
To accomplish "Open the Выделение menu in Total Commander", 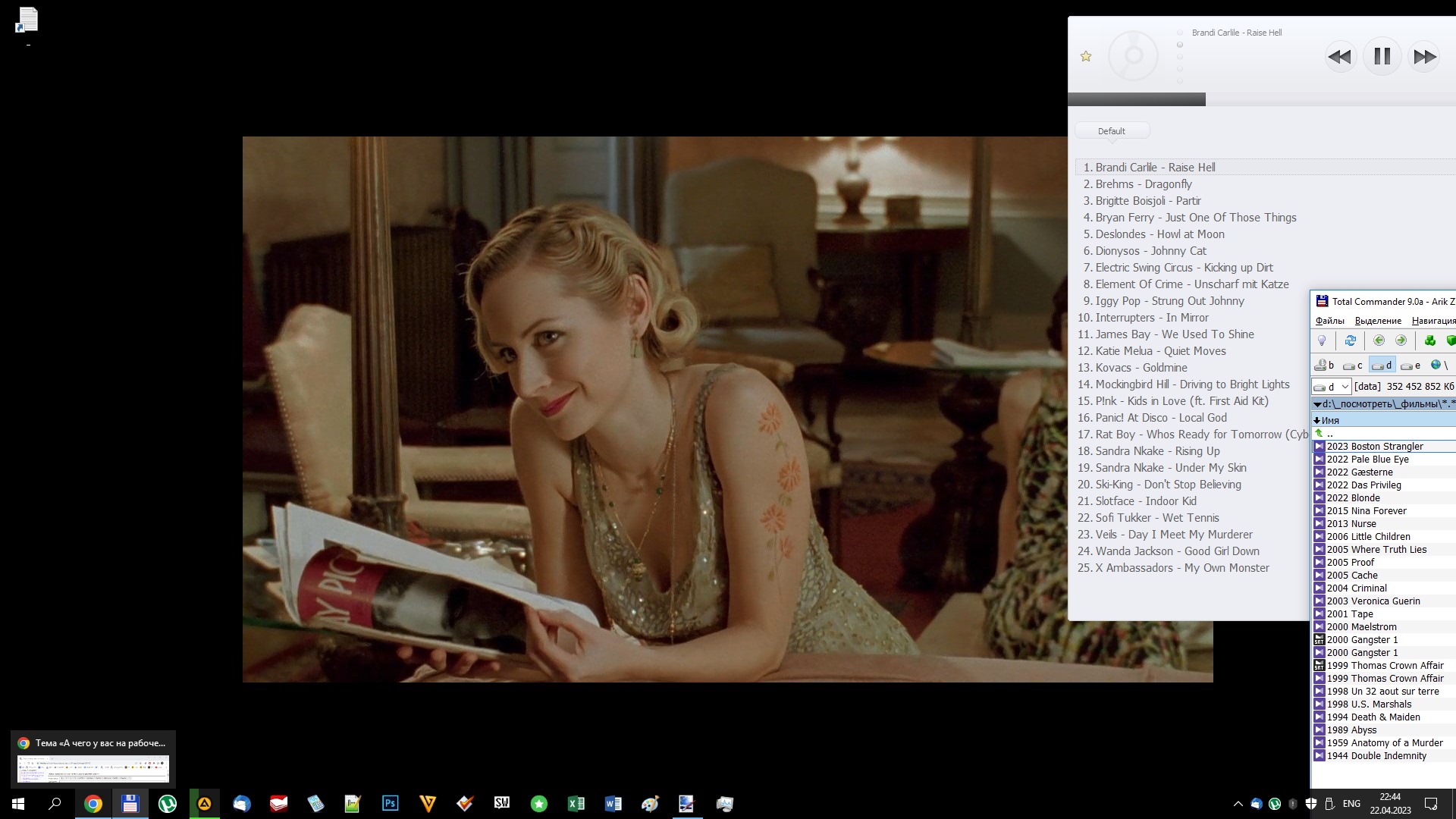I will [1378, 321].
